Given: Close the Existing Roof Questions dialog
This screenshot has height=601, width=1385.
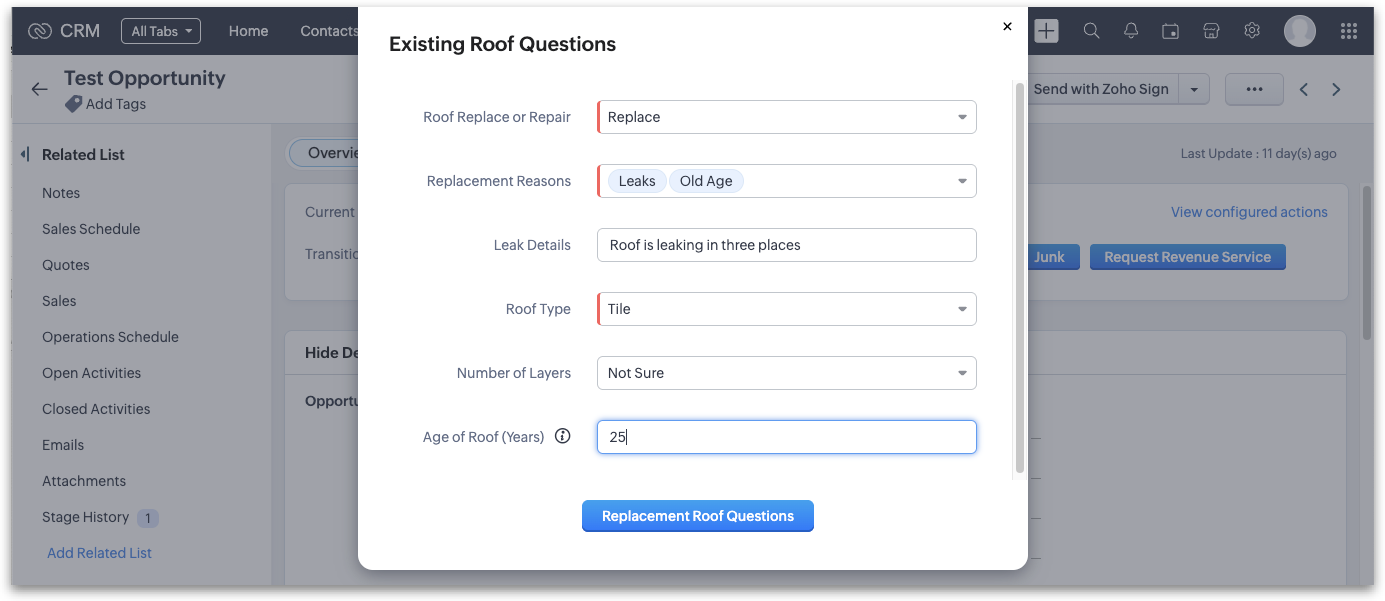Looking at the screenshot, I should coord(1007,27).
